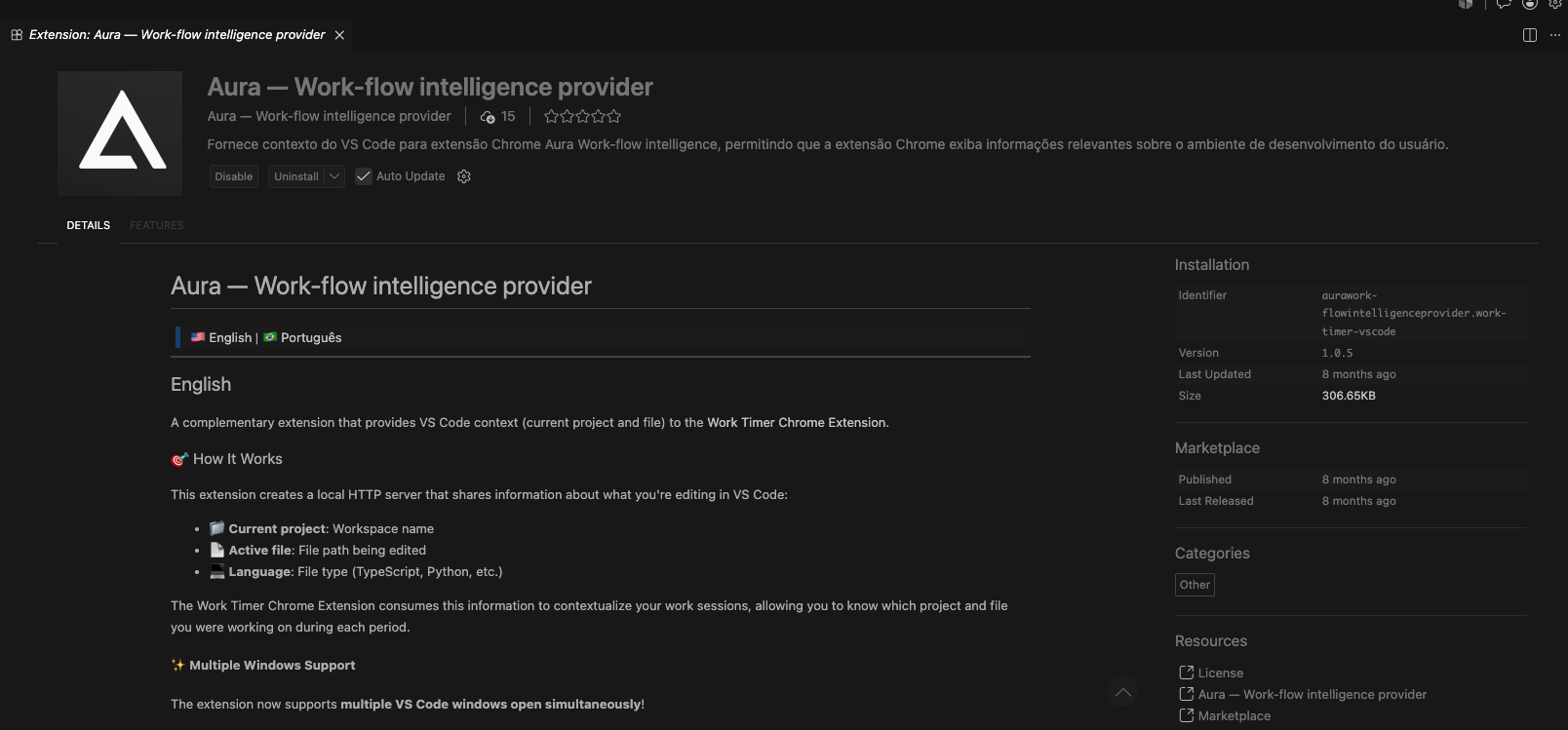The height and width of the screenshot is (730, 1568).
Task: Click the extension identifier value text
Action: point(1414,313)
